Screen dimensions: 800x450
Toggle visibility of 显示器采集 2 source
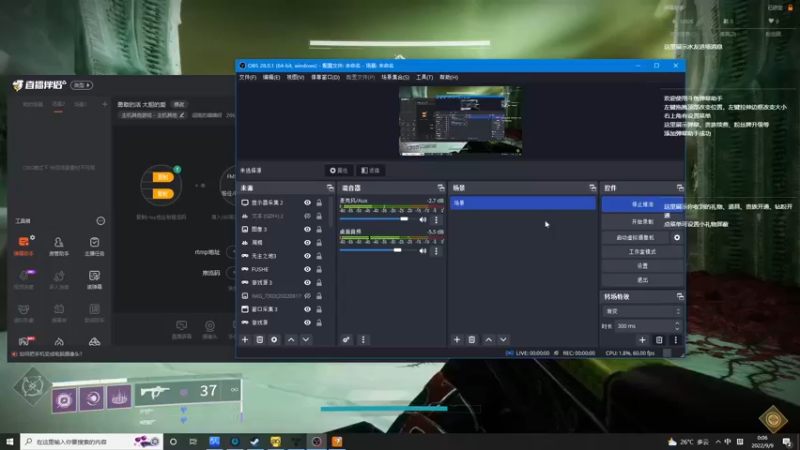307,203
